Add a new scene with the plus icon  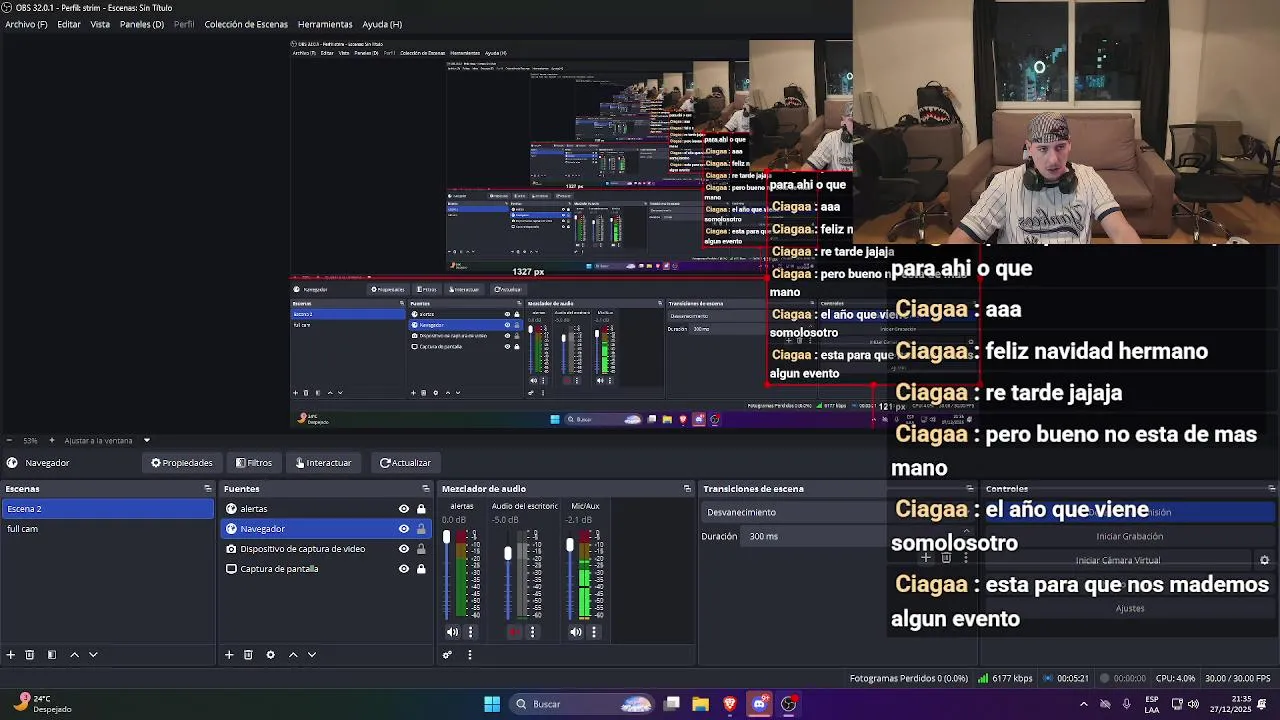[x=10, y=655]
